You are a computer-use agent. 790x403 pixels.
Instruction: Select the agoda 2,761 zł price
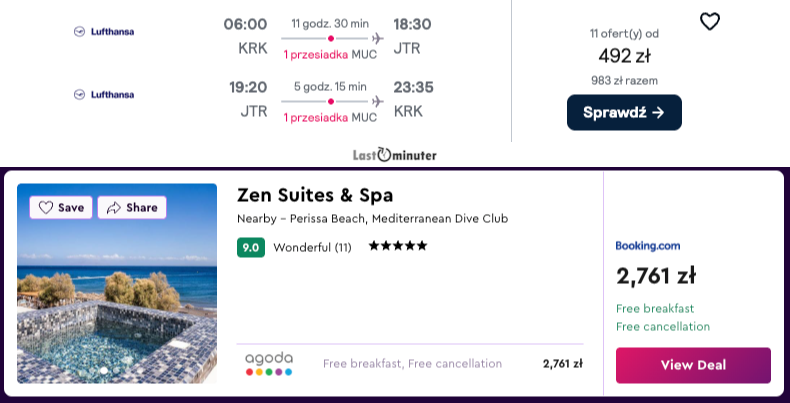click(x=563, y=364)
